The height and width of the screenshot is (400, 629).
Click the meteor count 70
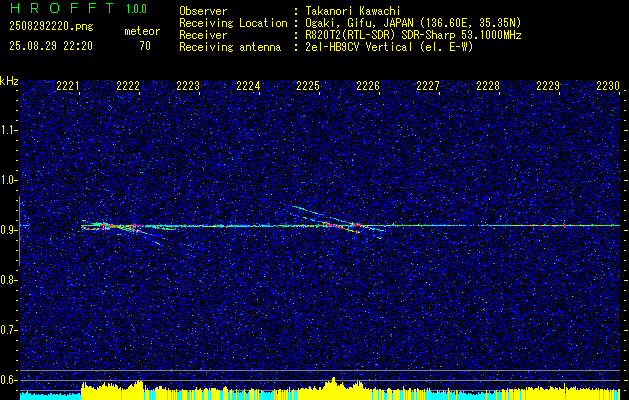pyautogui.click(x=145, y=46)
